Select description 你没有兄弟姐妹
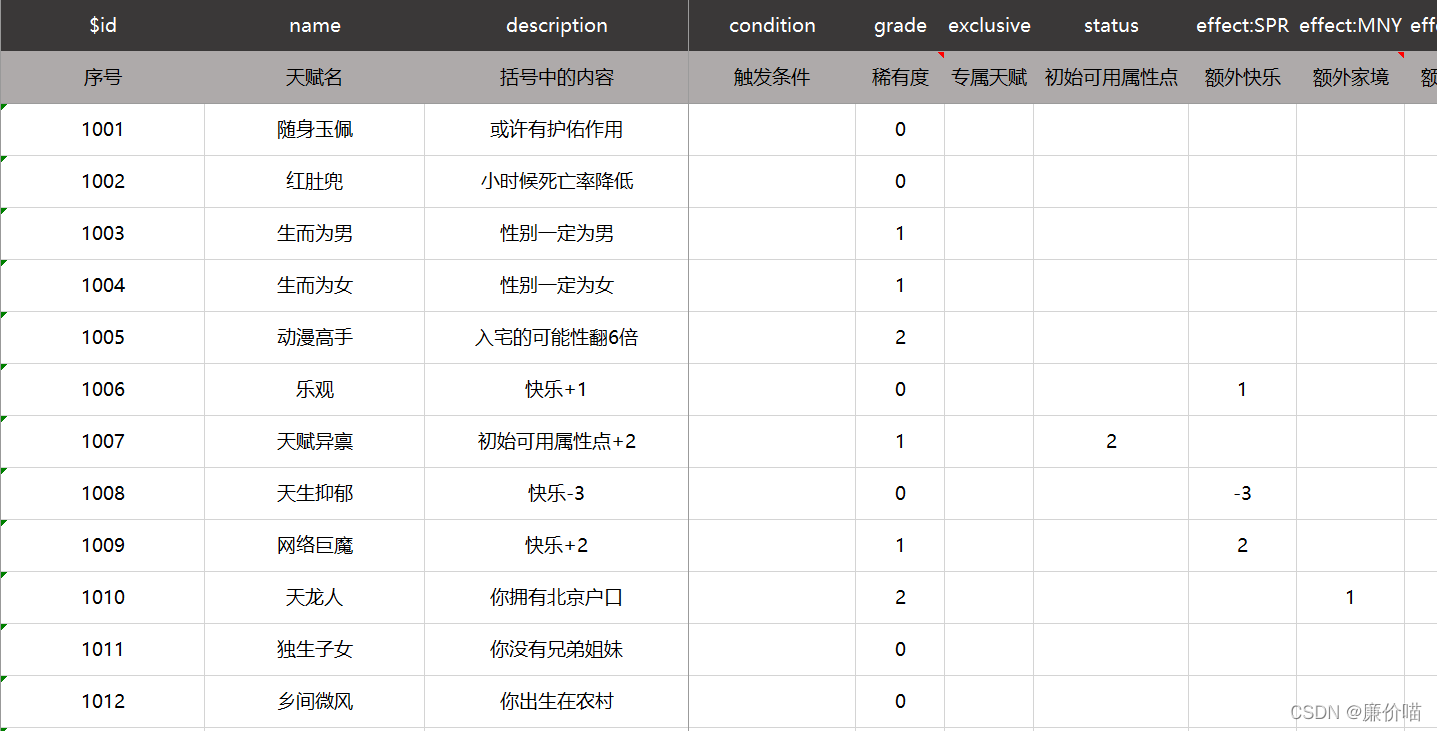The image size is (1437, 731). 556,649
